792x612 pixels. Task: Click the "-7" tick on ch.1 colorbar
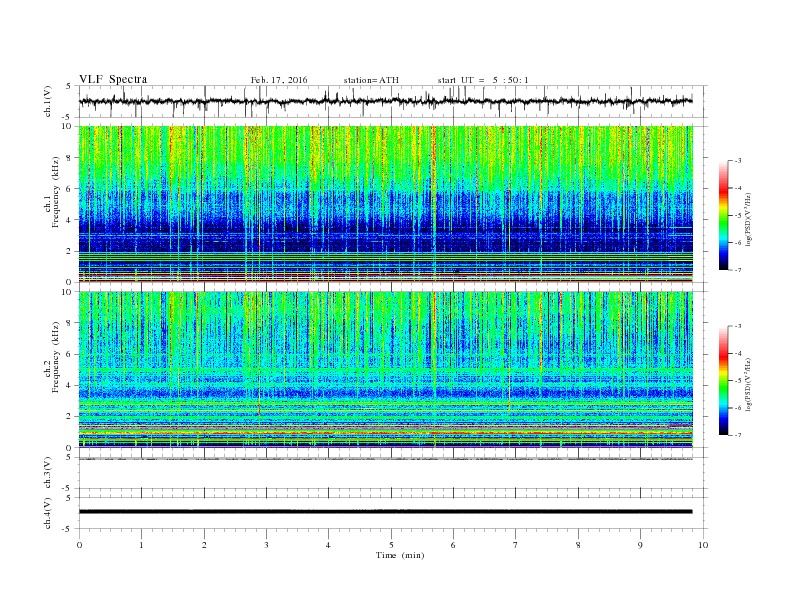click(738, 270)
